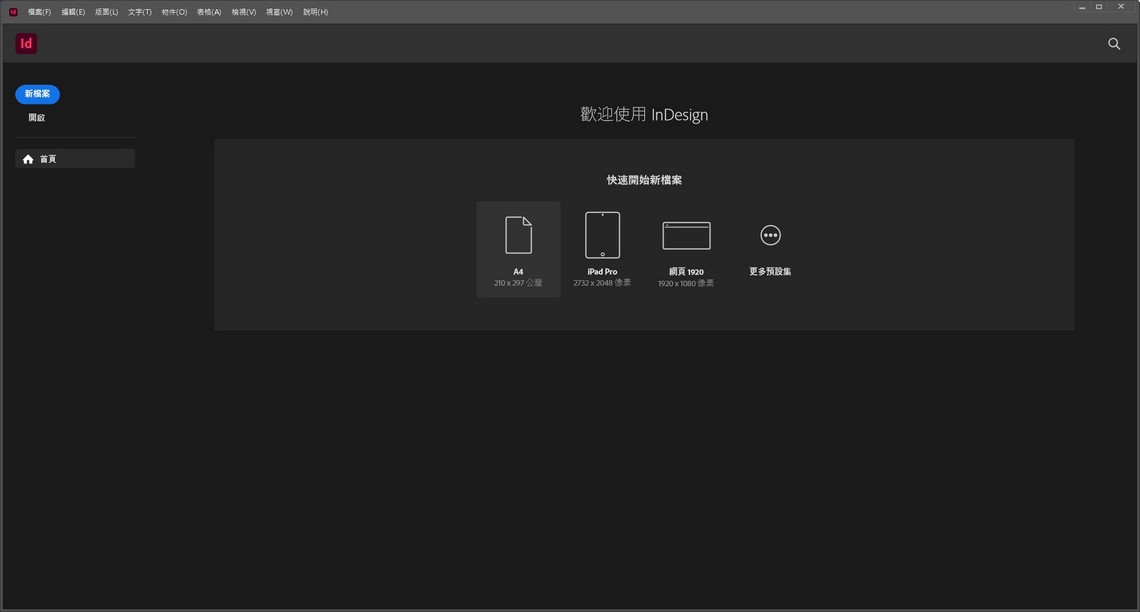This screenshot has height=612, width=1140.
Task: Open the 檔案(F) menu
Action: [x=38, y=11]
